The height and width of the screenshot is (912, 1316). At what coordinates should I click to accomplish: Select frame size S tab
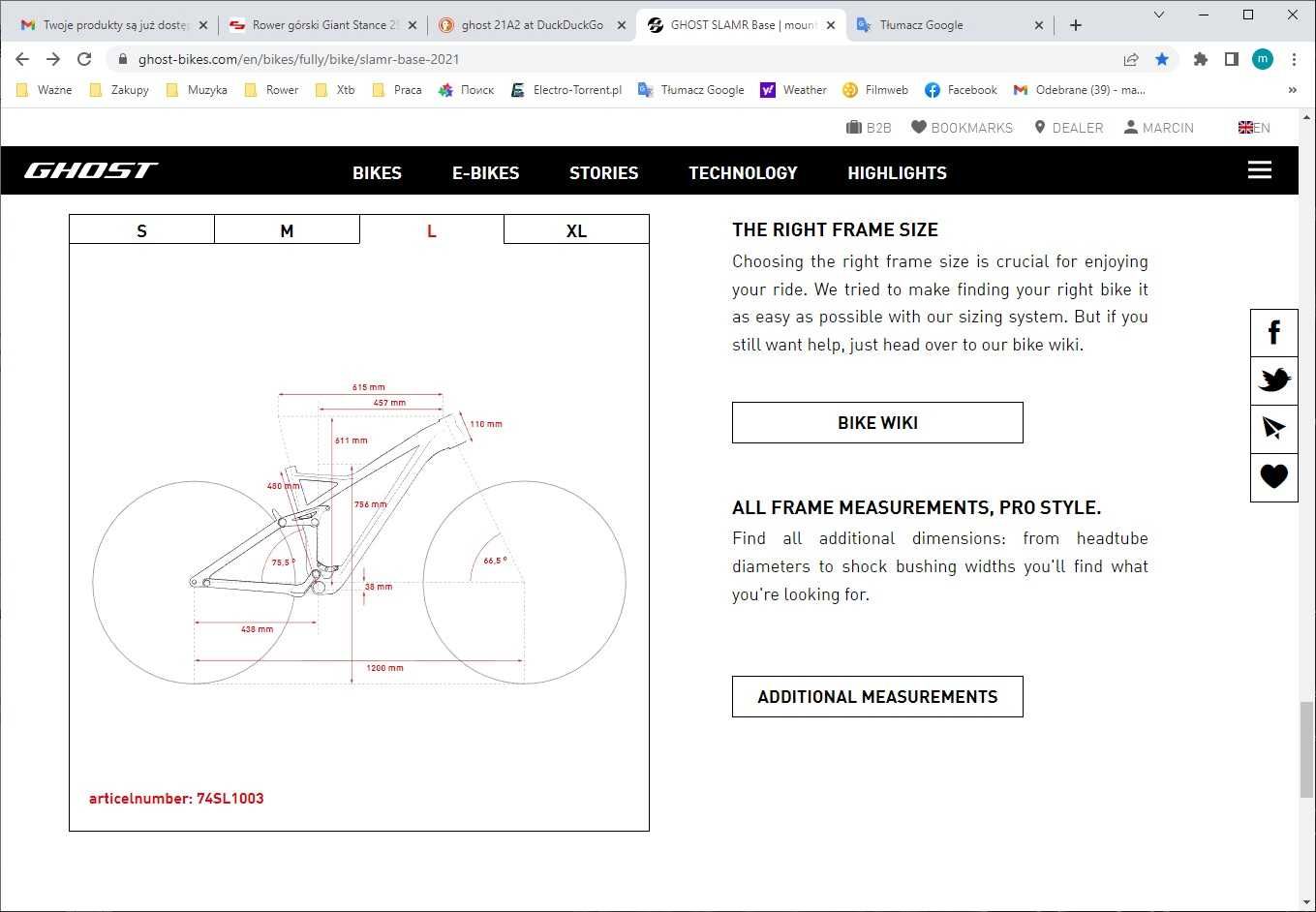click(x=141, y=229)
